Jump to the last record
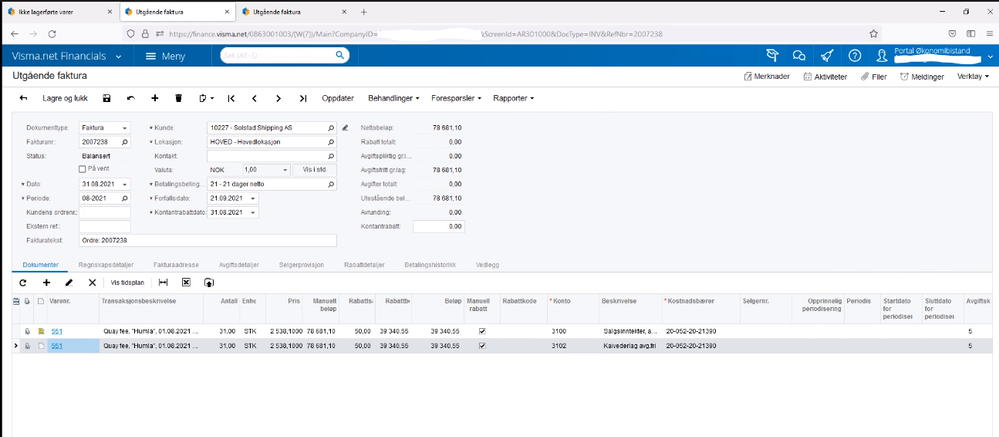This screenshot has height=437, width=999. (x=303, y=98)
